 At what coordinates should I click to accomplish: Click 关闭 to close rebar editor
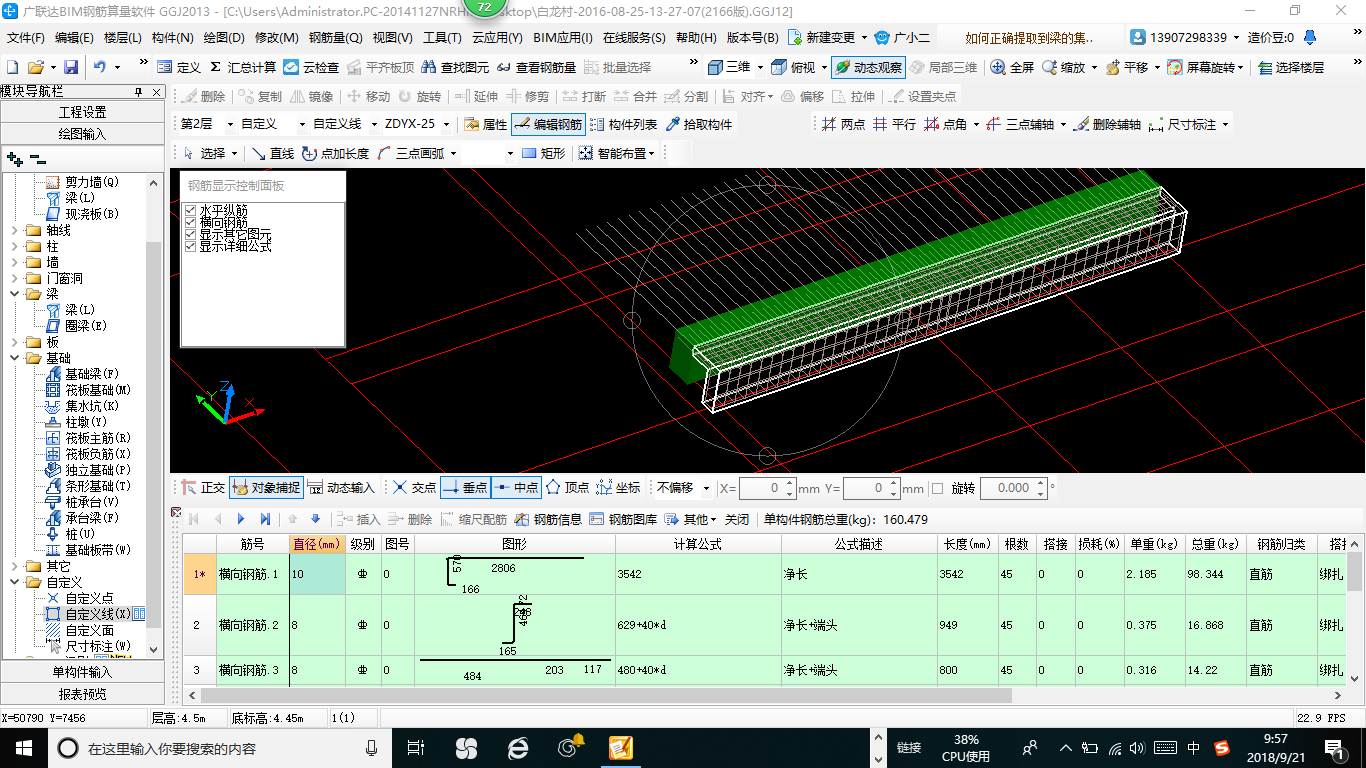(737, 519)
